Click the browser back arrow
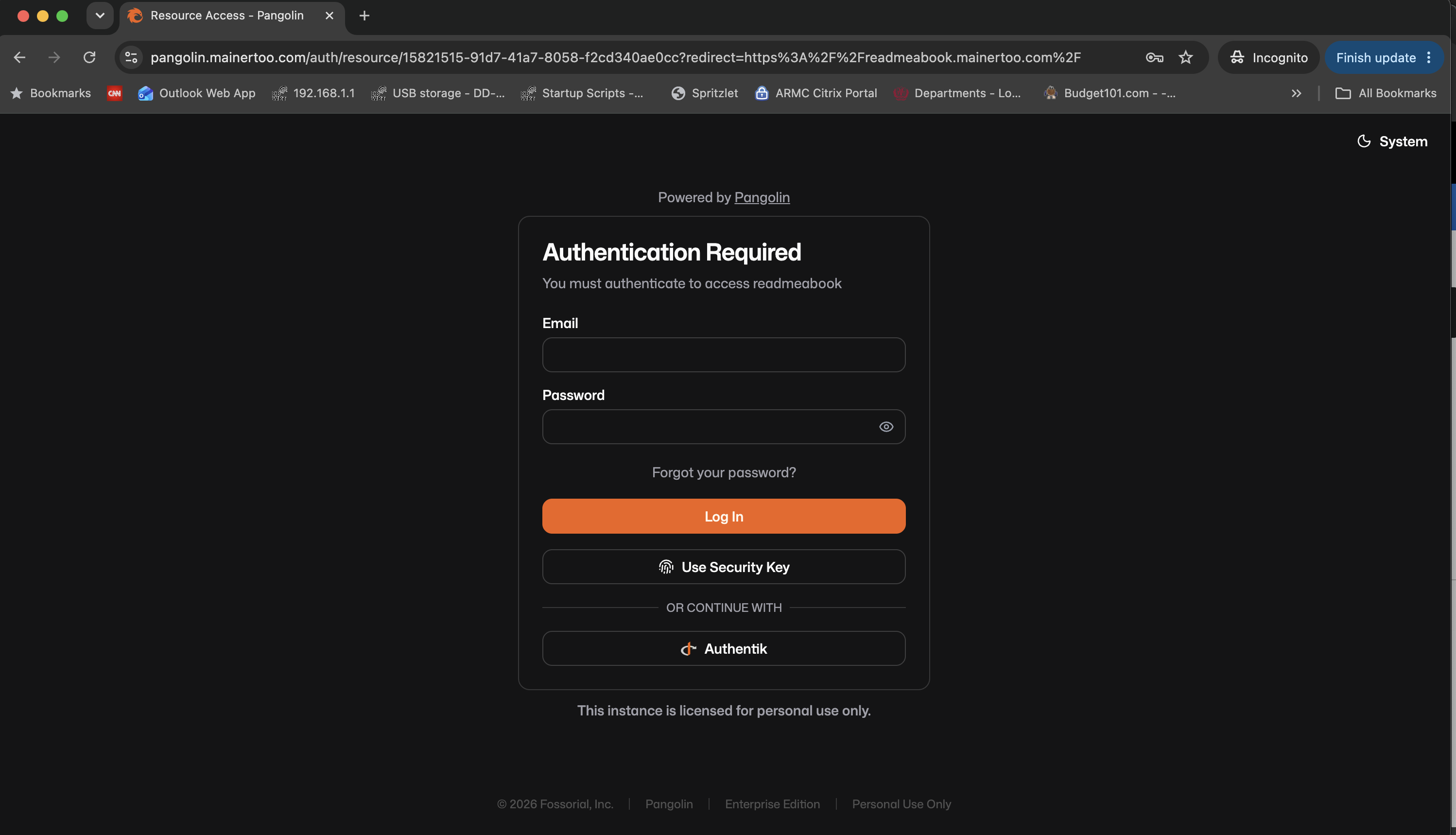 pos(19,57)
